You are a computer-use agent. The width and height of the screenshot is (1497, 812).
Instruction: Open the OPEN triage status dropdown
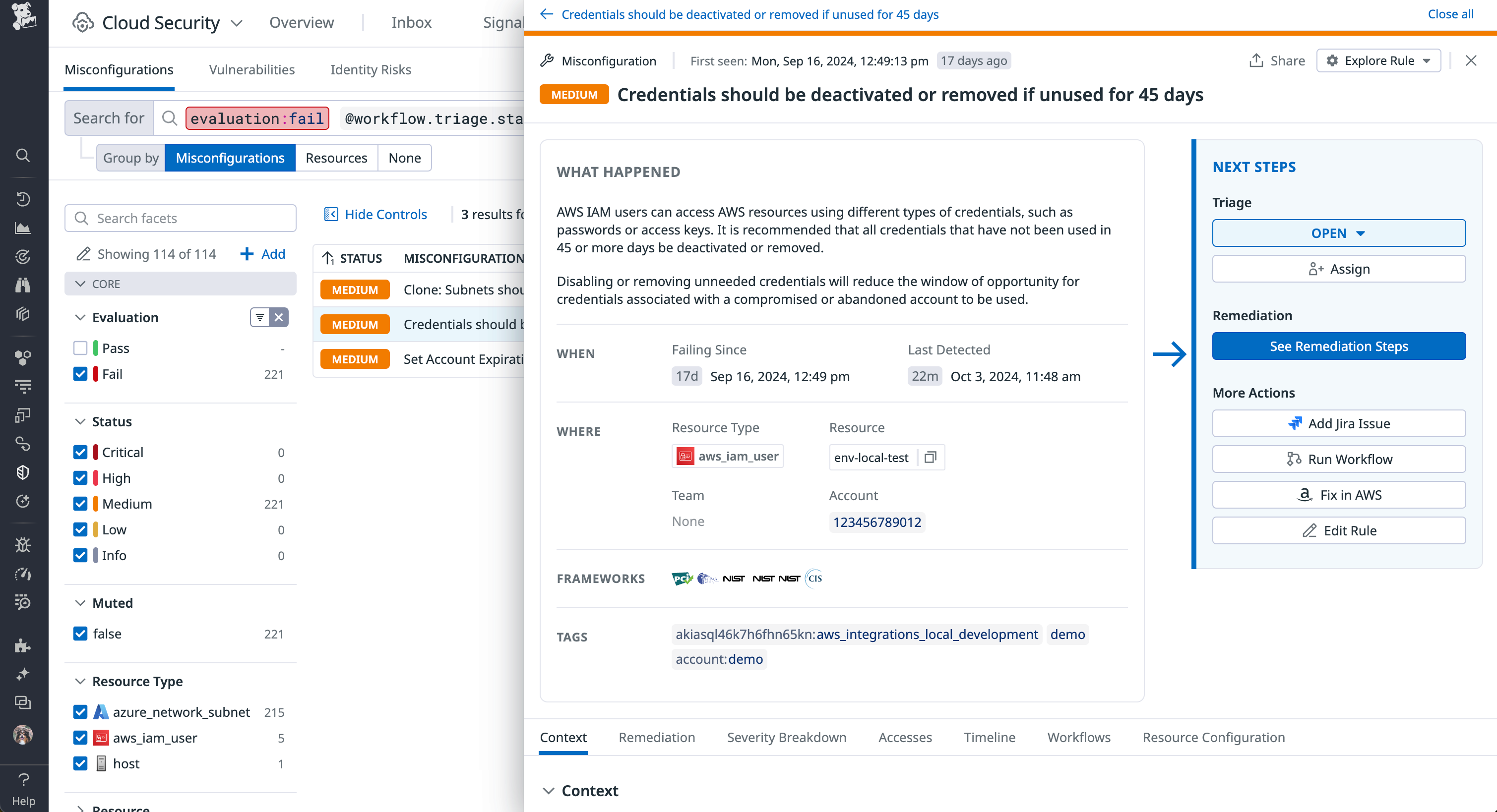pos(1338,233)
